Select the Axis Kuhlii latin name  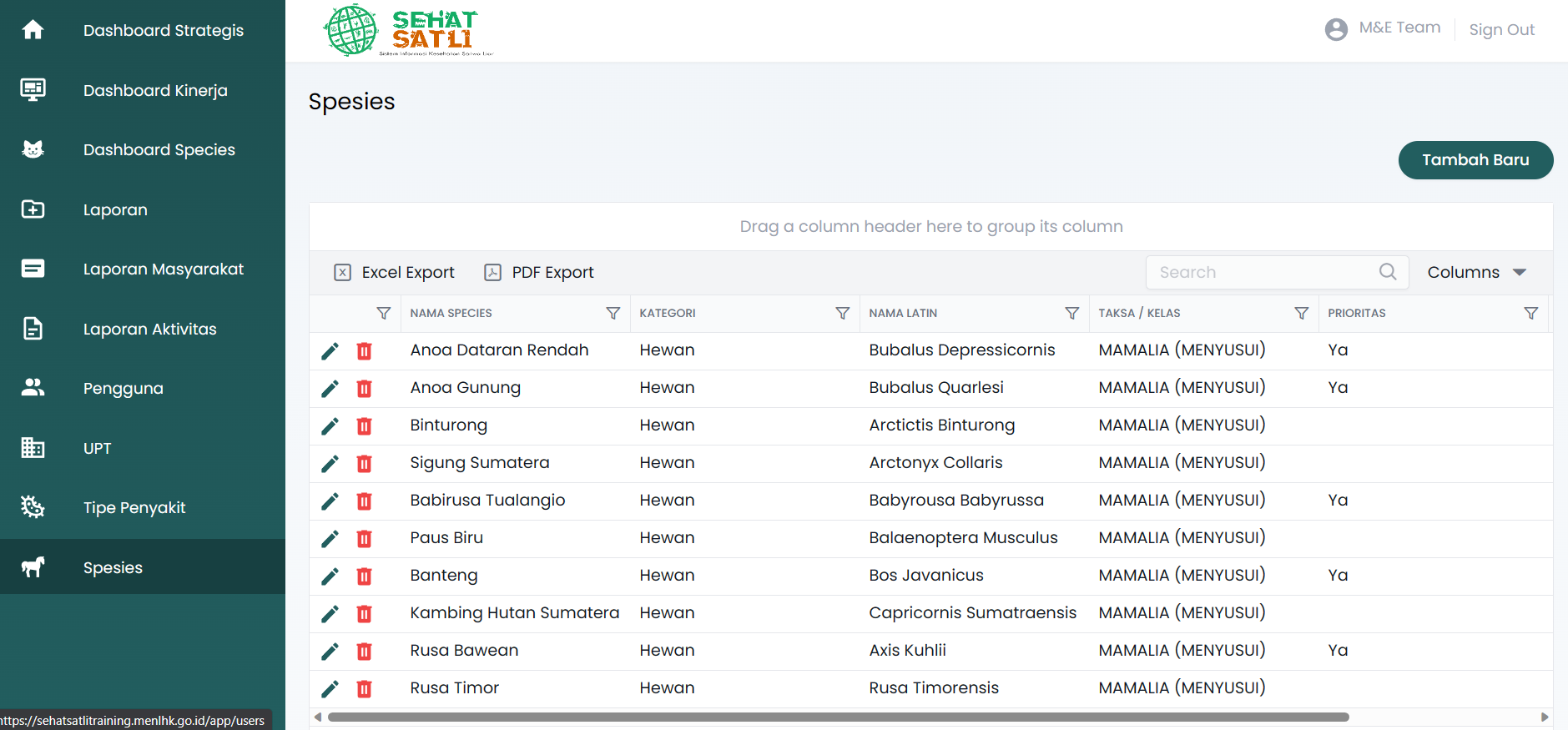[907, 651]
